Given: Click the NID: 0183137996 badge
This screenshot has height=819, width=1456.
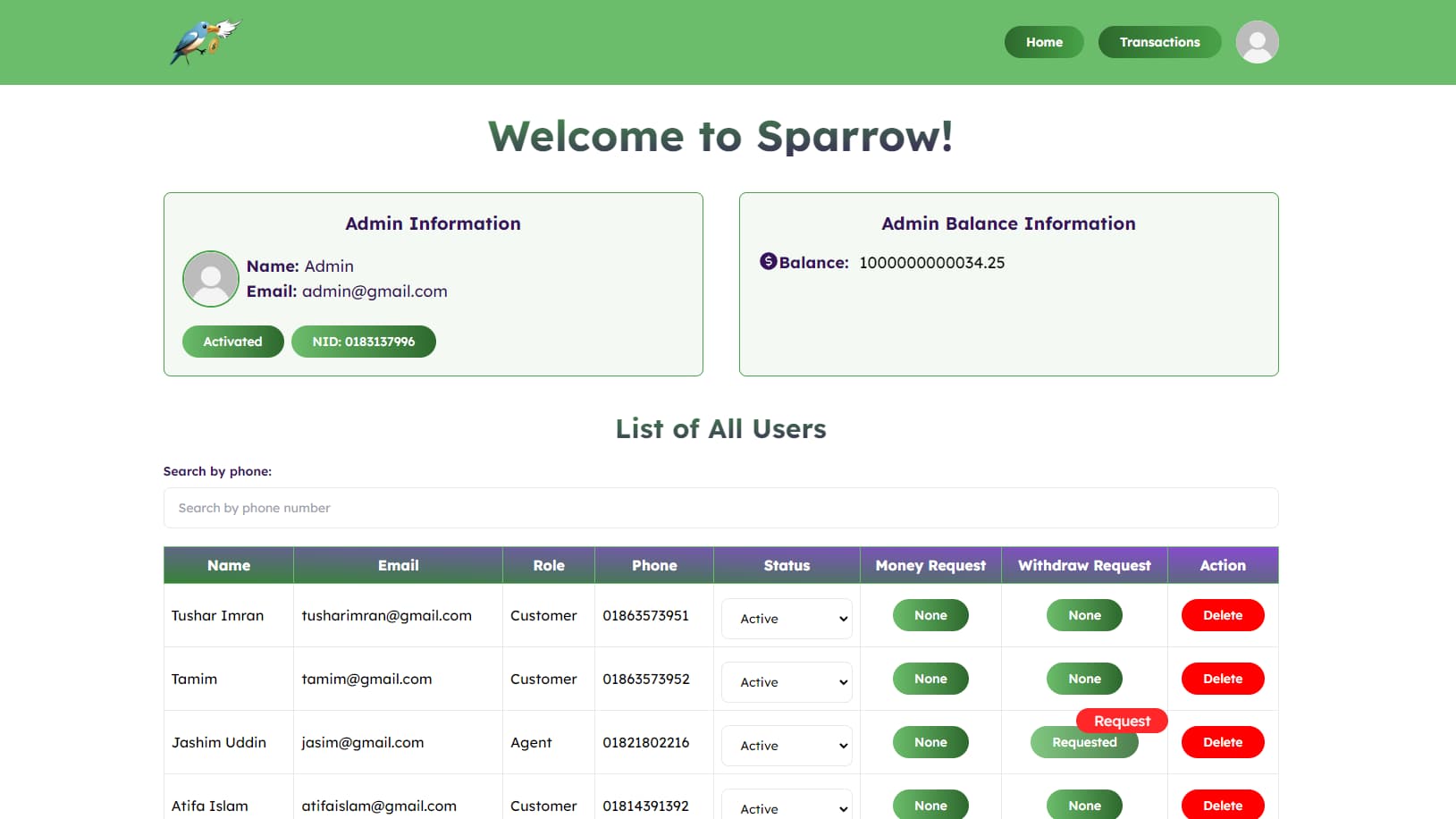Looking at the screenshot, I should pos(363,342).
